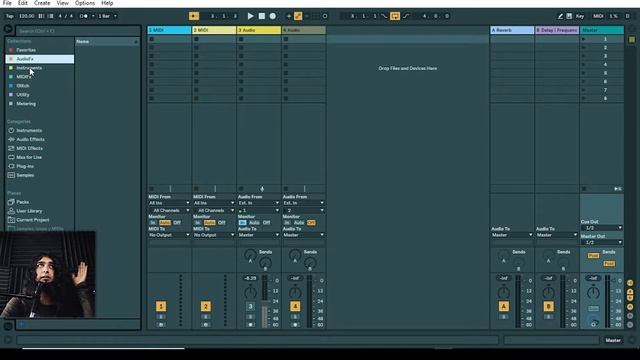
Task: Open All Channels dropdown on track 2
Action: [x=214, y=211]
